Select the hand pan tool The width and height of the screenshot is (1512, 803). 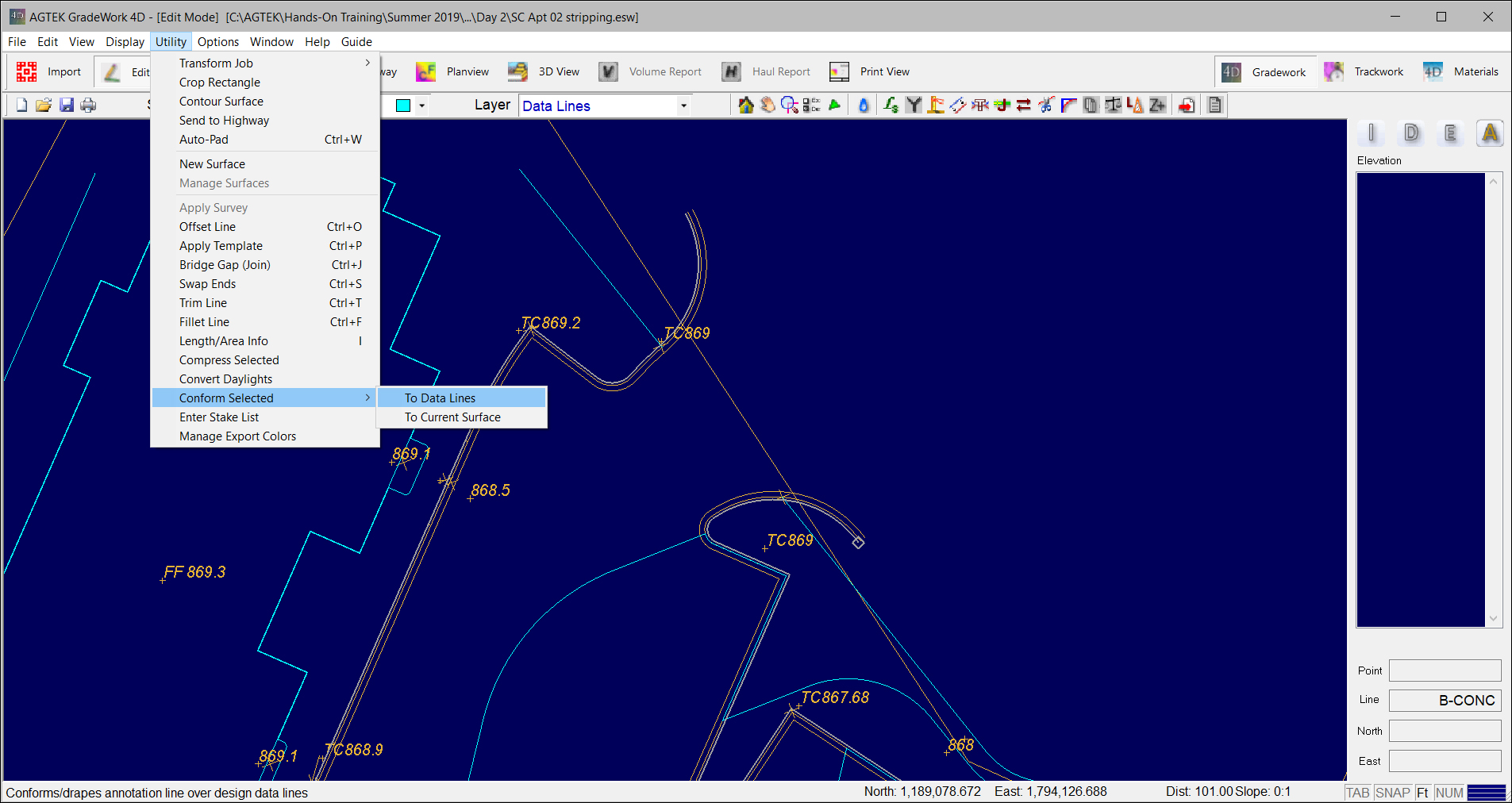click(x=768, y=106)
